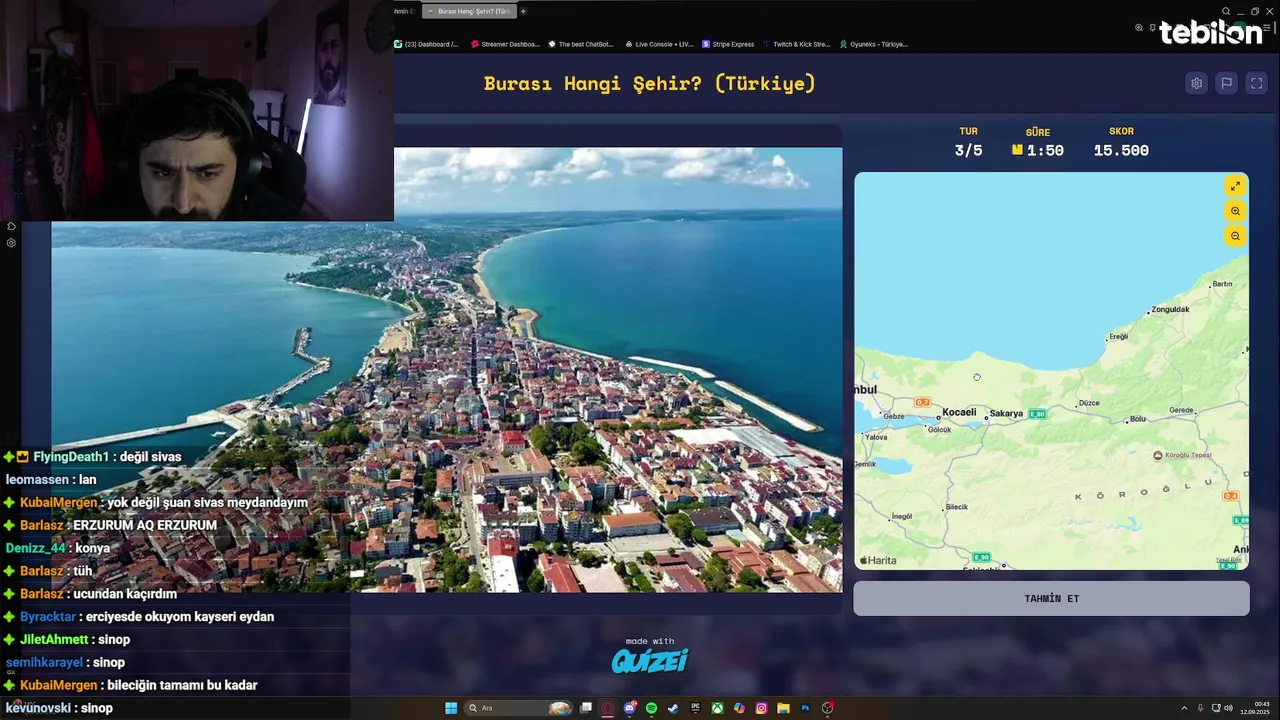The image size is (1280, 720).
Task: Open Twitch & Kick Stream bookmark
Action: [797, 44]
